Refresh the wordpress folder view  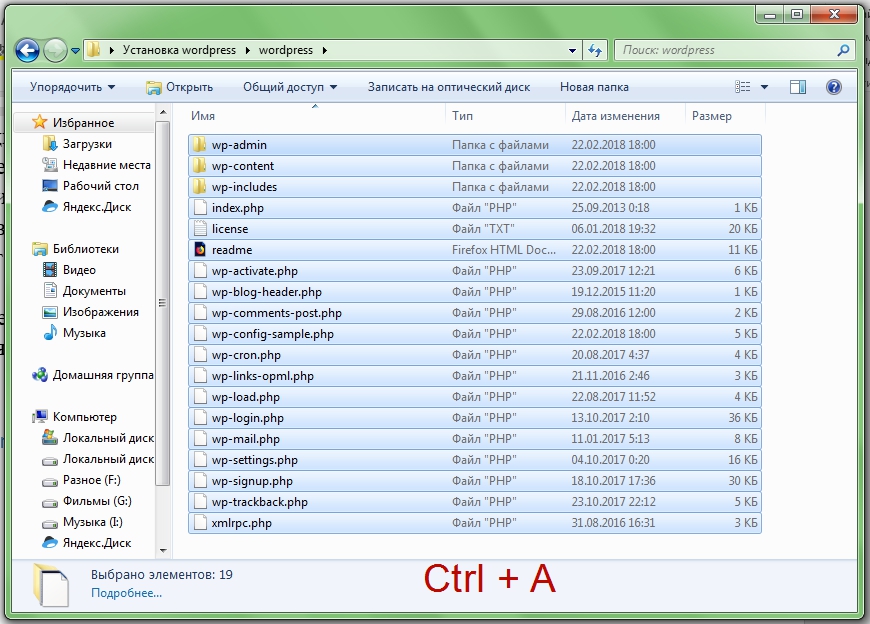click(595, 50)
